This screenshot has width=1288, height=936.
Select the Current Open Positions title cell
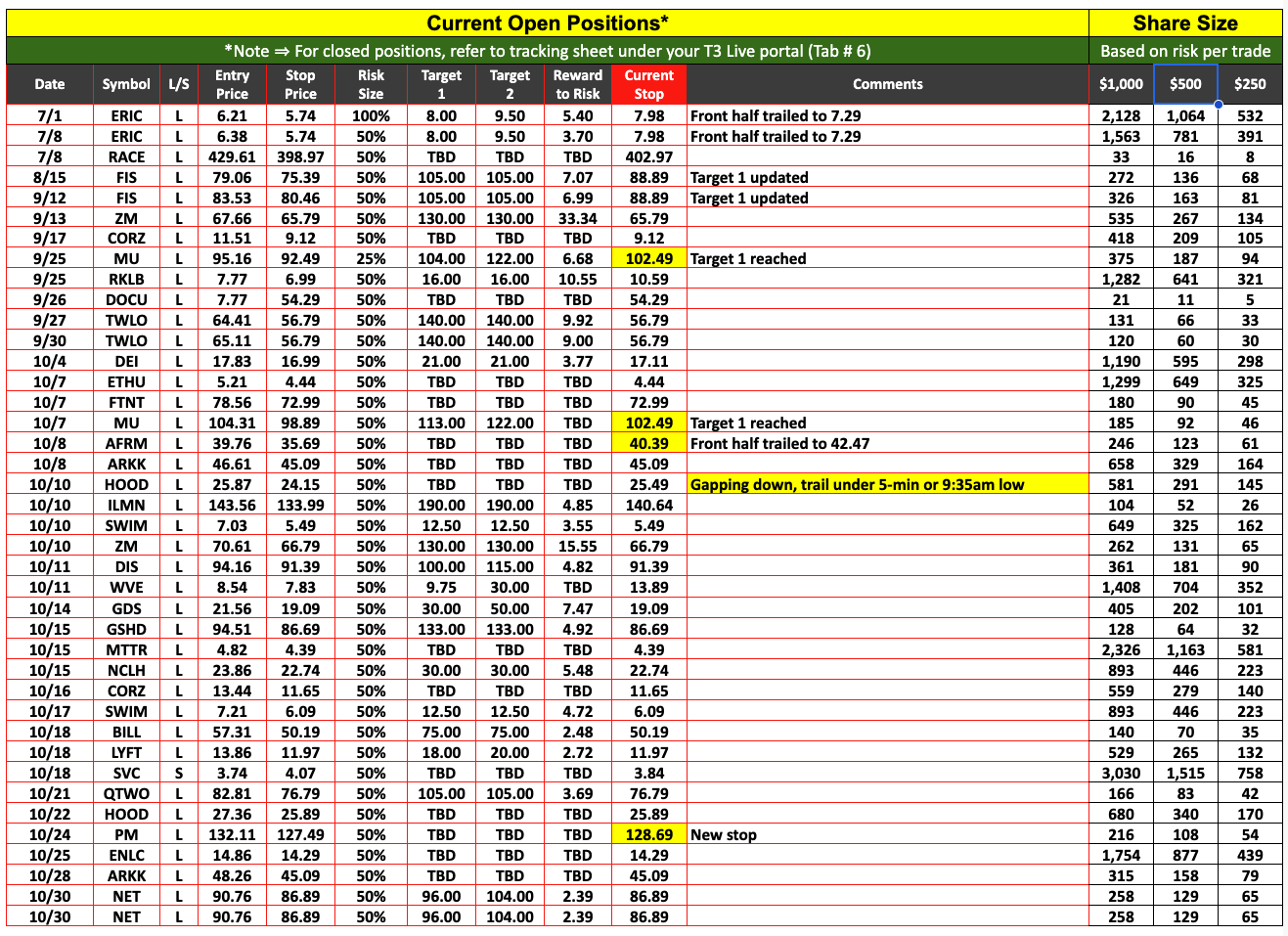(548, 23)
